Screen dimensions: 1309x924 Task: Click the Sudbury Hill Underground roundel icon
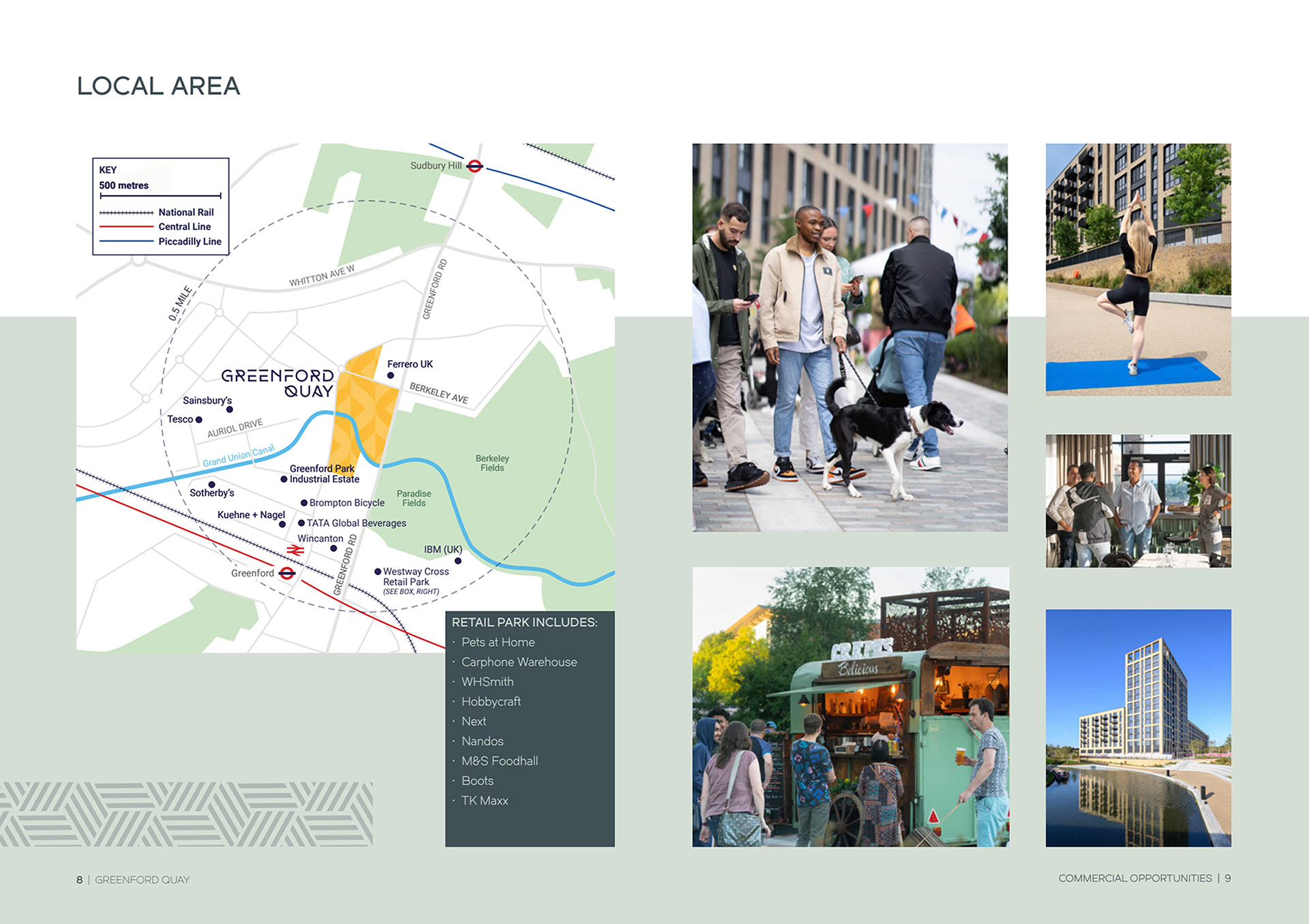click(x=475, y=166)
